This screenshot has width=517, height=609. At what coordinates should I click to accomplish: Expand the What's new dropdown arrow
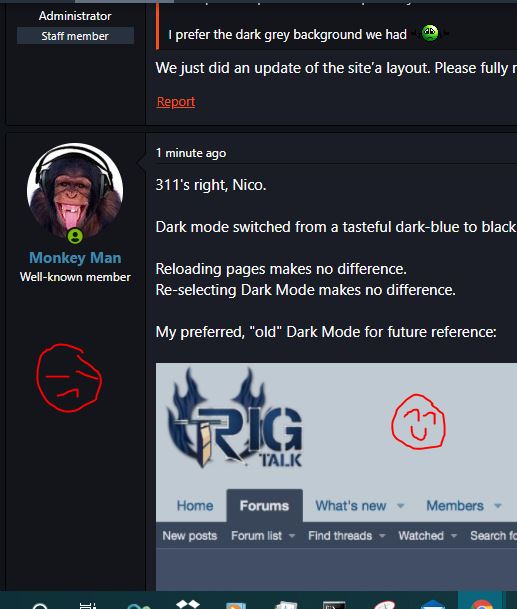point(400,506)
